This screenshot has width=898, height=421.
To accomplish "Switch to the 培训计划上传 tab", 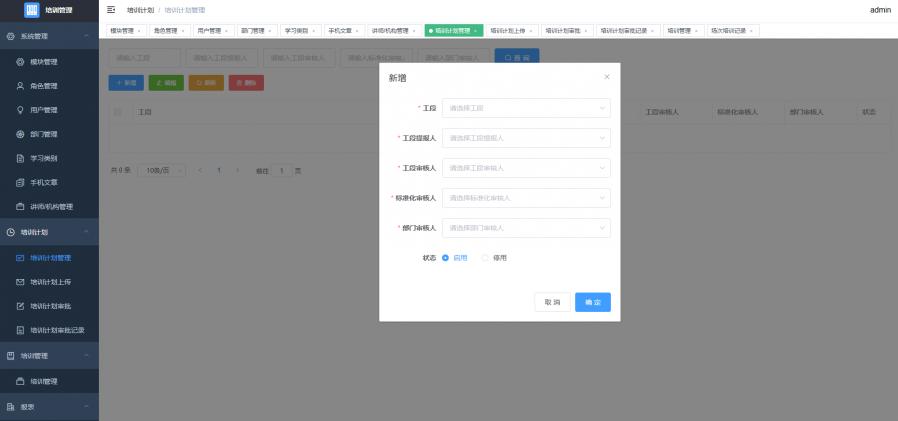I will pos(512,31).
